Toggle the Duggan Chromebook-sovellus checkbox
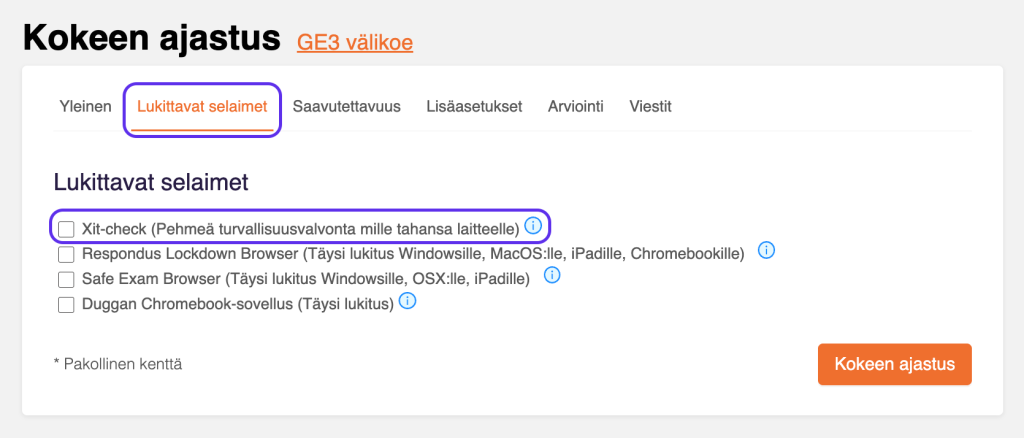Image resolution: width=1024 pixels, height=438 pixels. click(x=66, y=305)
